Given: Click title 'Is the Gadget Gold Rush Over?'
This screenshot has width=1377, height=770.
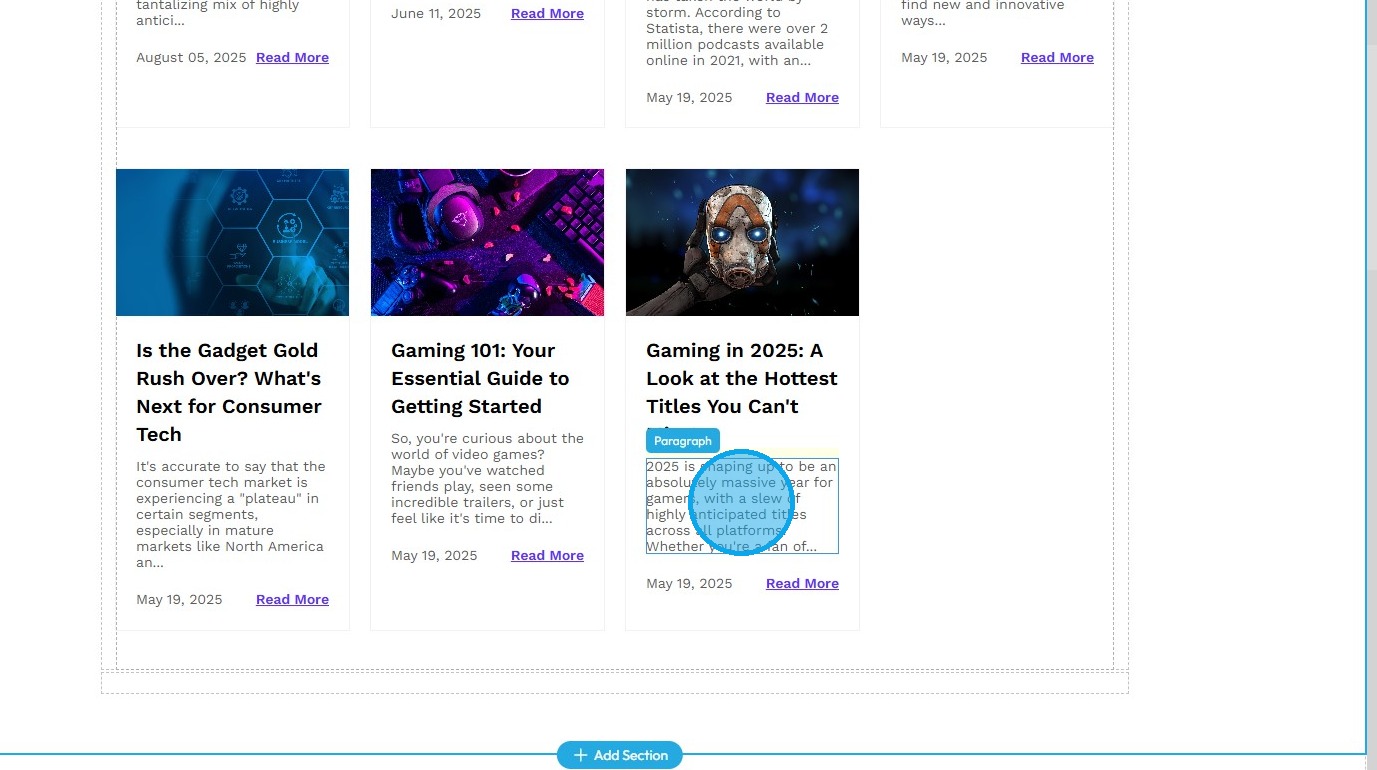Looking at the screenshot, I should pyautogui.click(x=228, y=393).
